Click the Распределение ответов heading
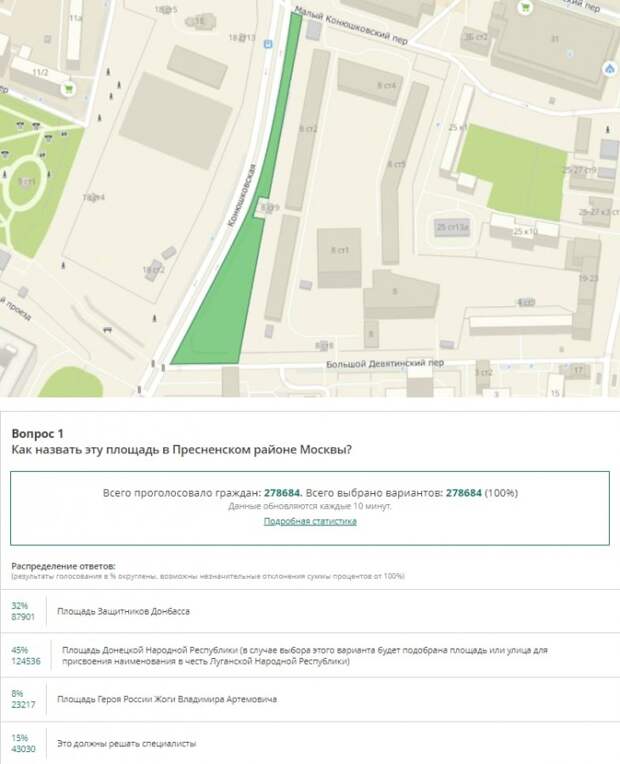Screen dimensions: 620x764 (63, 566)
